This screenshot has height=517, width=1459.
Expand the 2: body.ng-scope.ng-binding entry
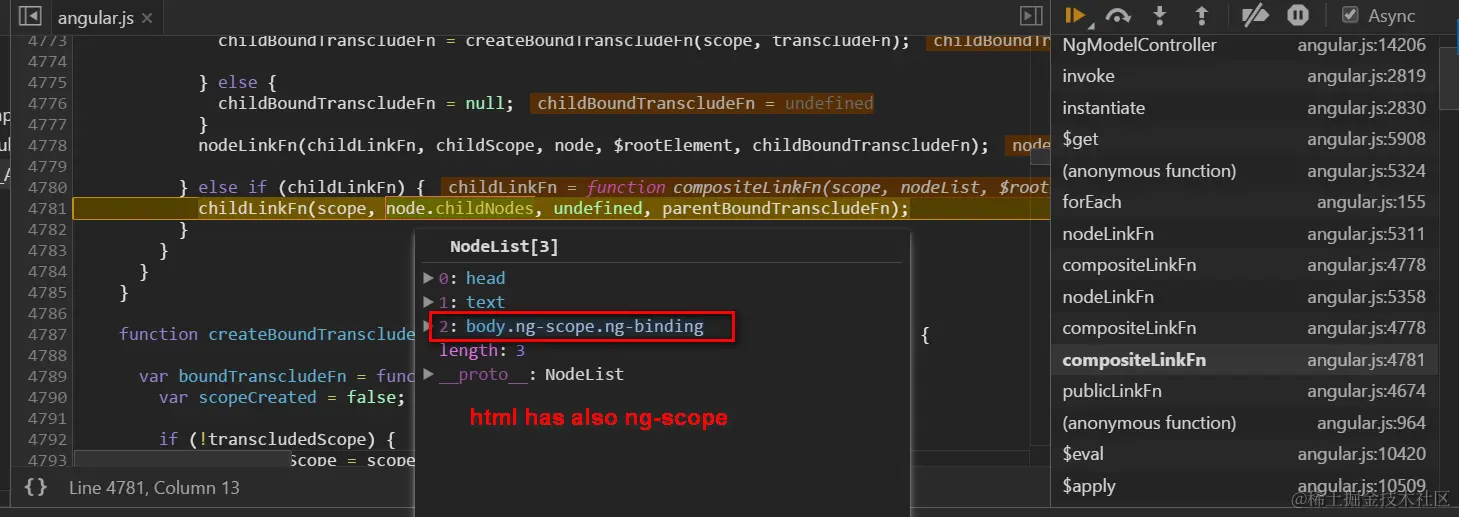click(428, 326)
